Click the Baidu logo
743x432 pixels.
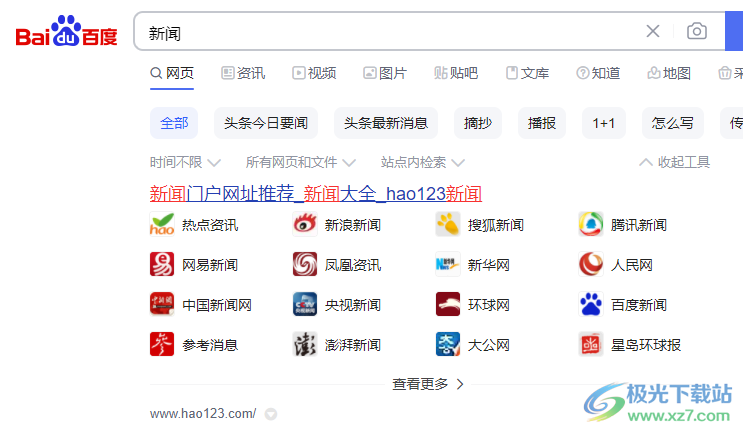[x=66, y=31]
